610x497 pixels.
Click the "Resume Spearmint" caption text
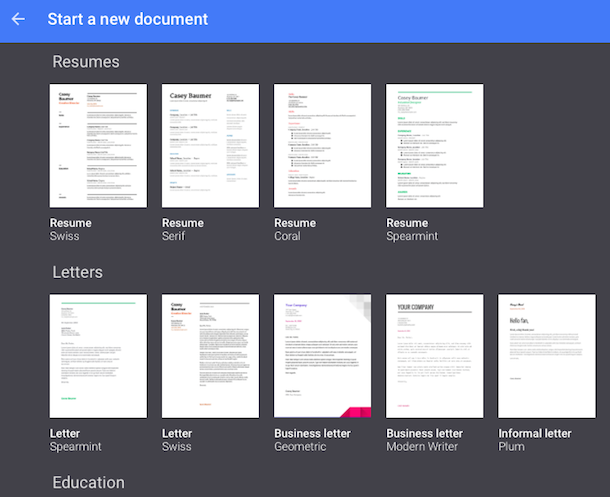(x=415, y=229)
